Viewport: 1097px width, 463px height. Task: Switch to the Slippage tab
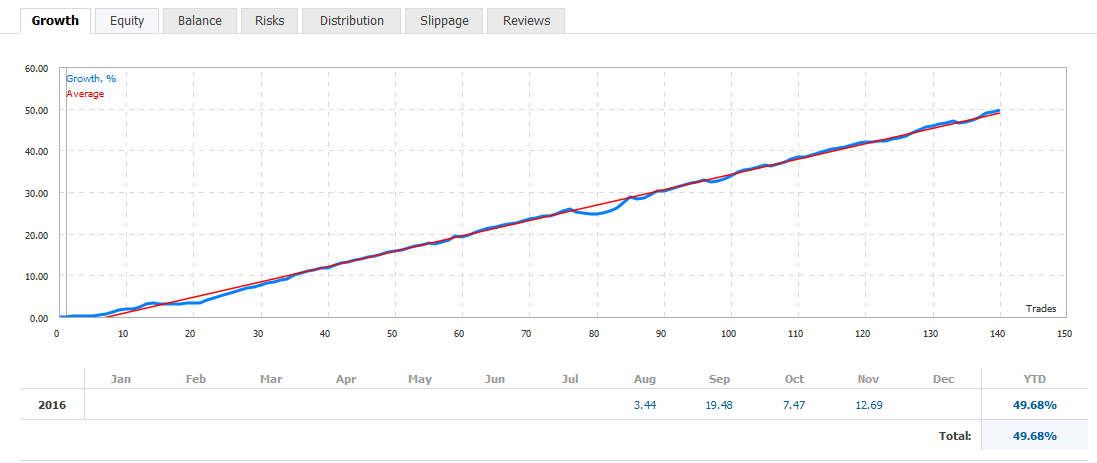pos(444,20)
